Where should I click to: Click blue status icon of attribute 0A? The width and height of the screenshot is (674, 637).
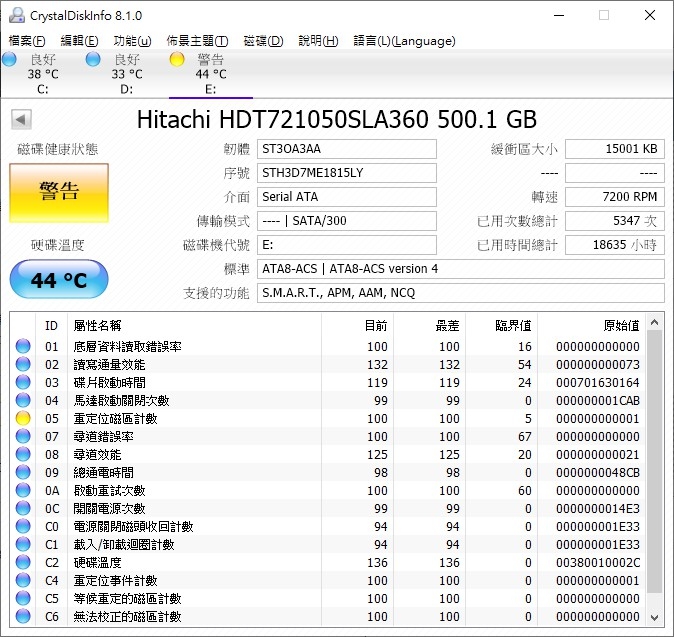23,490
